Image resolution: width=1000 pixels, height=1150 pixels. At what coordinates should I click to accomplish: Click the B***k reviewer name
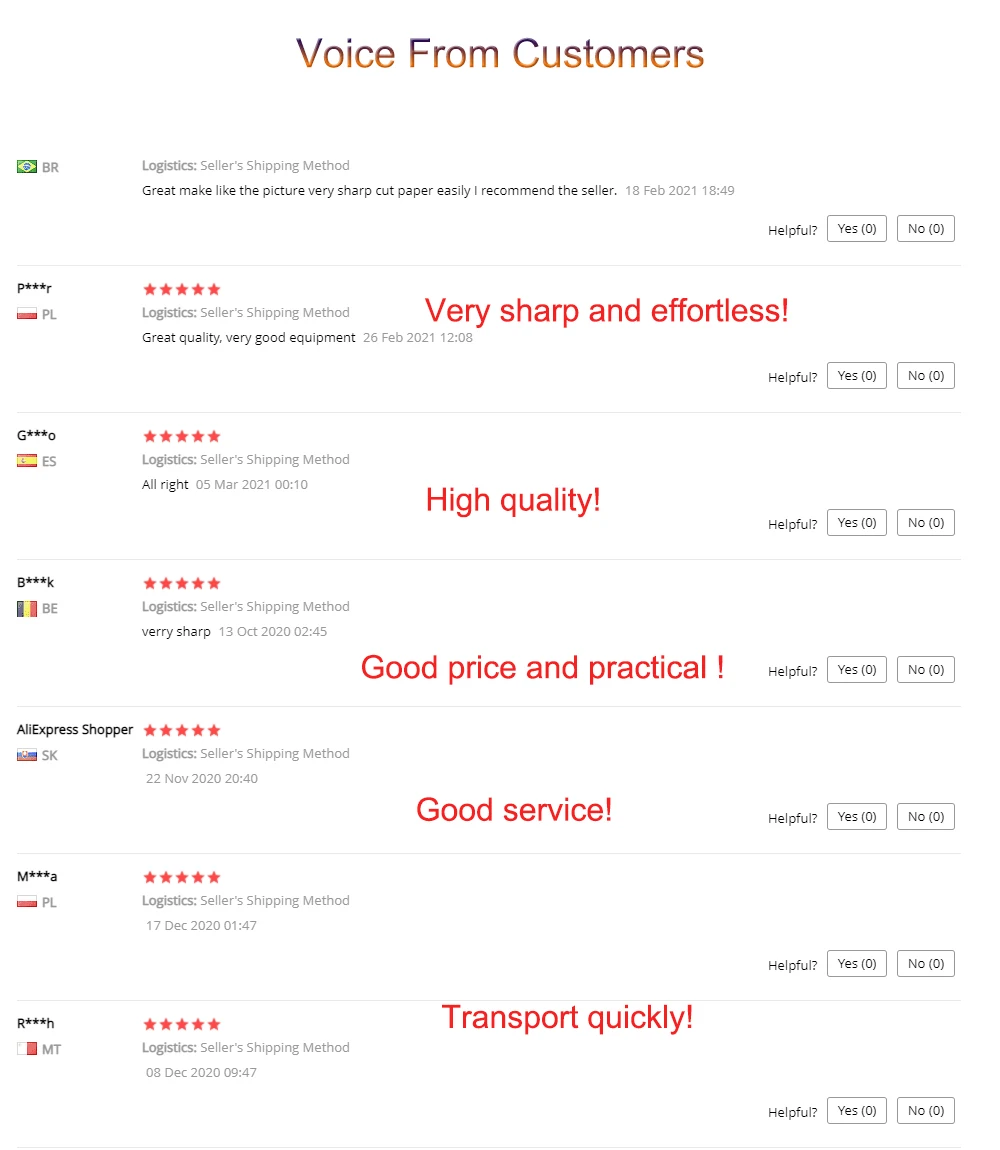pos(35,582)
